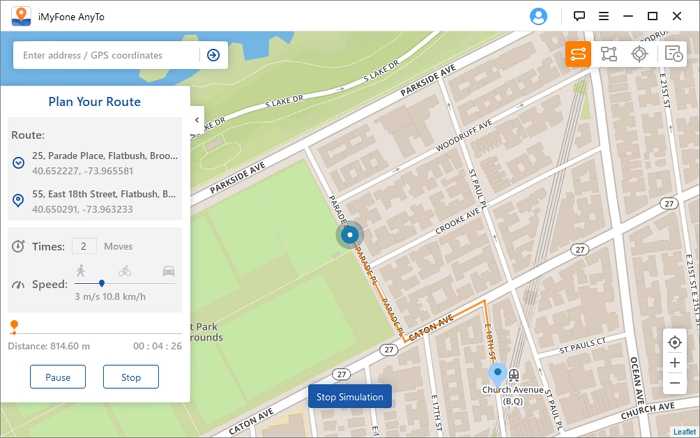
Task: Click the speed slider handle
Action: (102, 283)
